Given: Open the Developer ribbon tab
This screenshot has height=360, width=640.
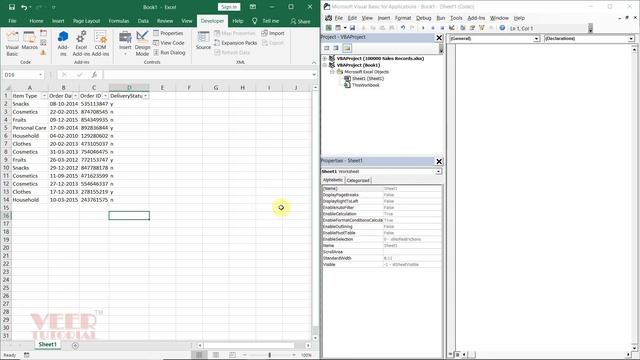Looking at the screenshot, I should 212,21.
